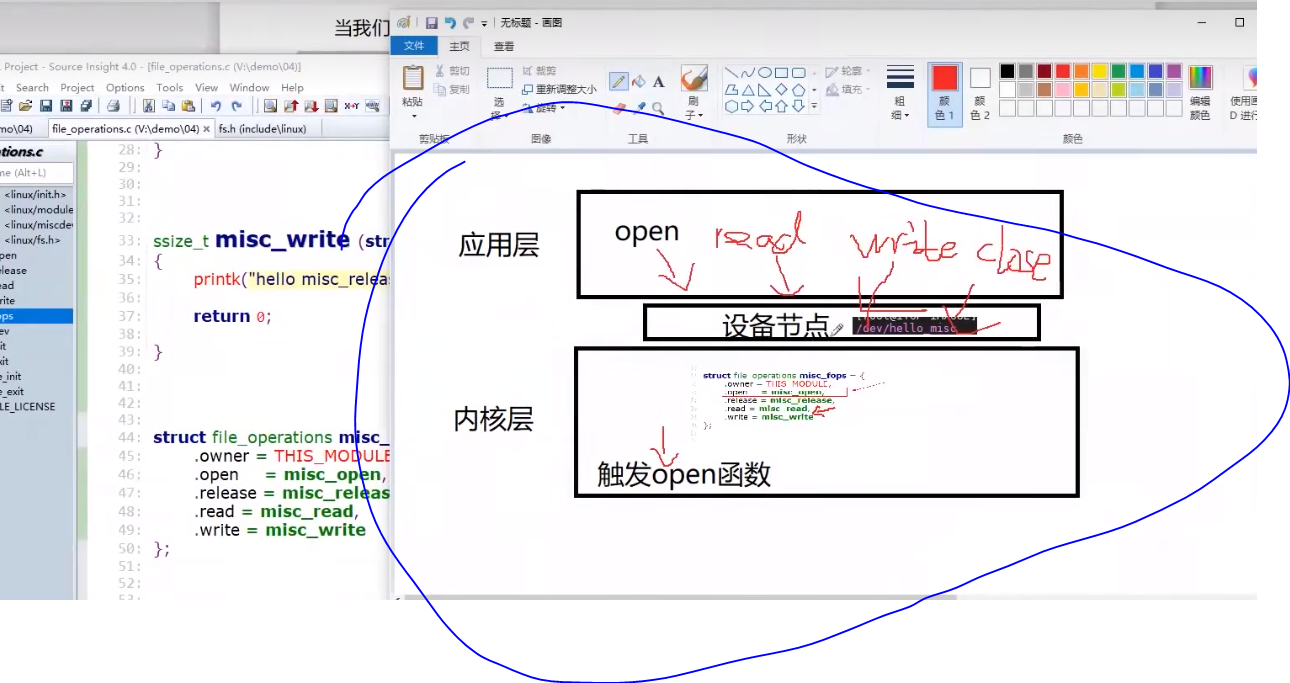Open Customize Quick Access Toolbar dropdown

(x=485, y=23)
